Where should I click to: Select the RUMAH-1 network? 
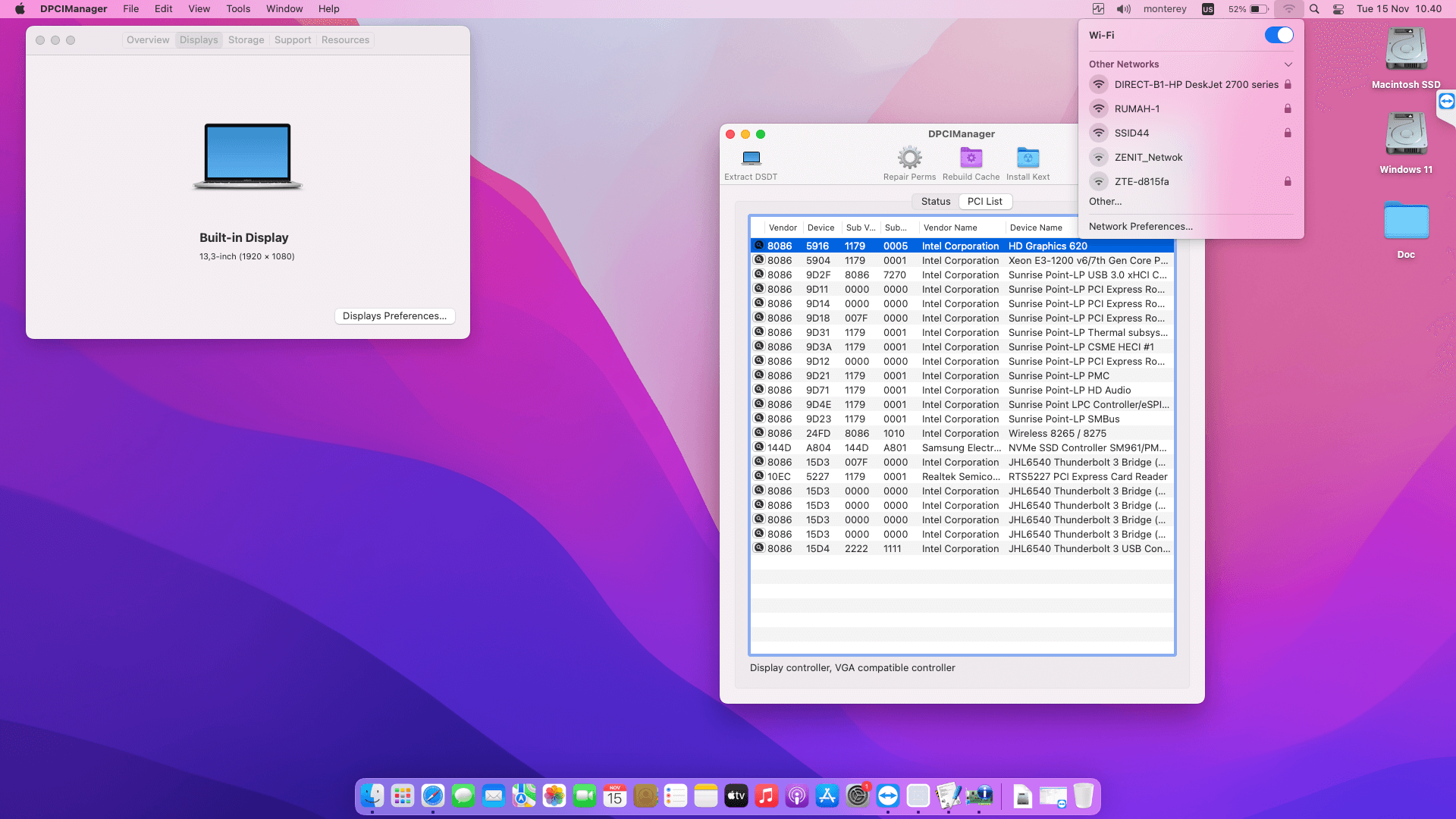pyautogui.click(x=1136, y=108)
